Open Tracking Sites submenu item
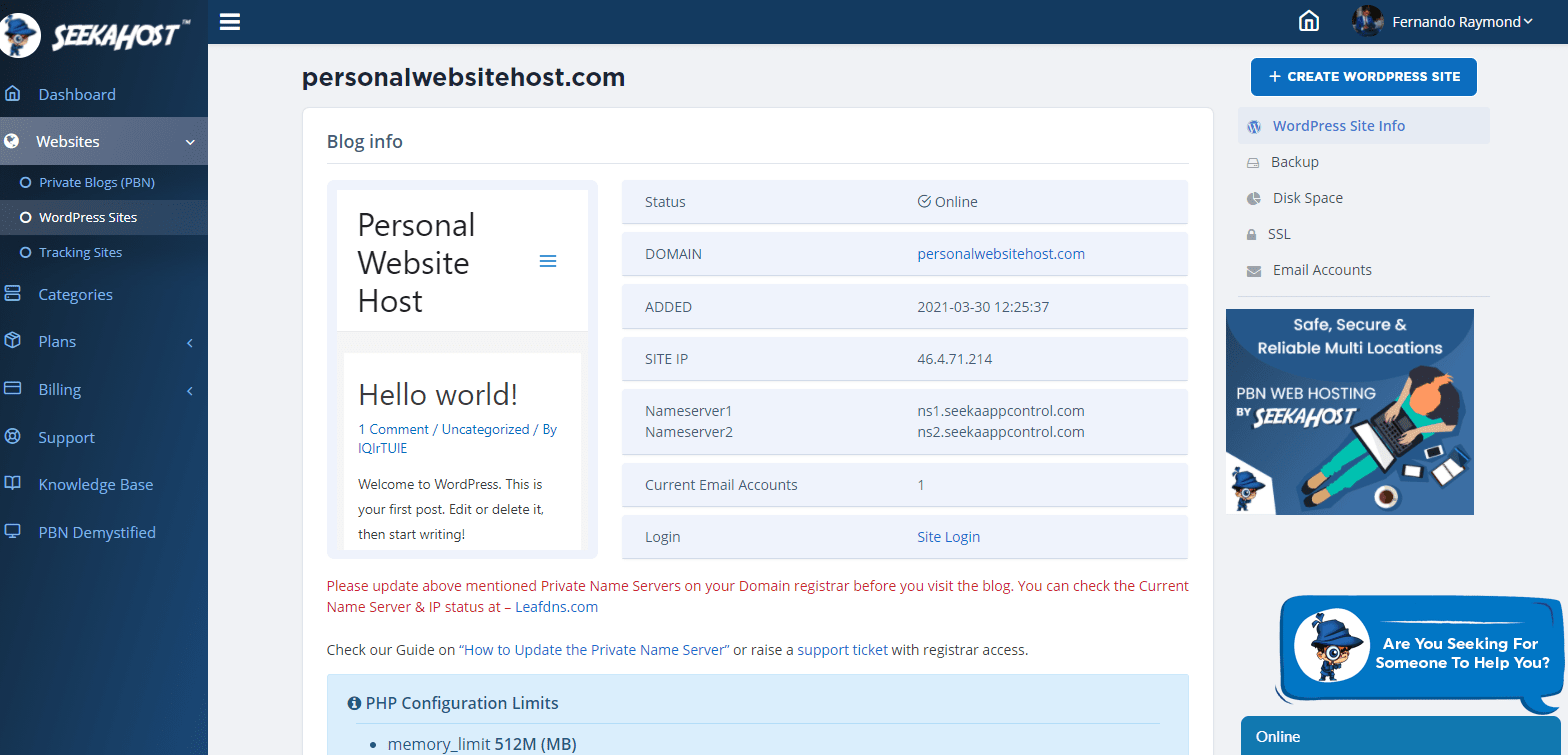The image size is (1568, 755). (80, 252)
